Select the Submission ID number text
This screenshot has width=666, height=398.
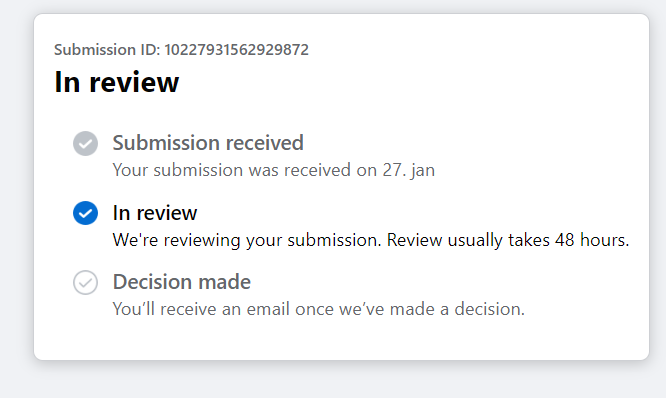(x=237, y=50)
